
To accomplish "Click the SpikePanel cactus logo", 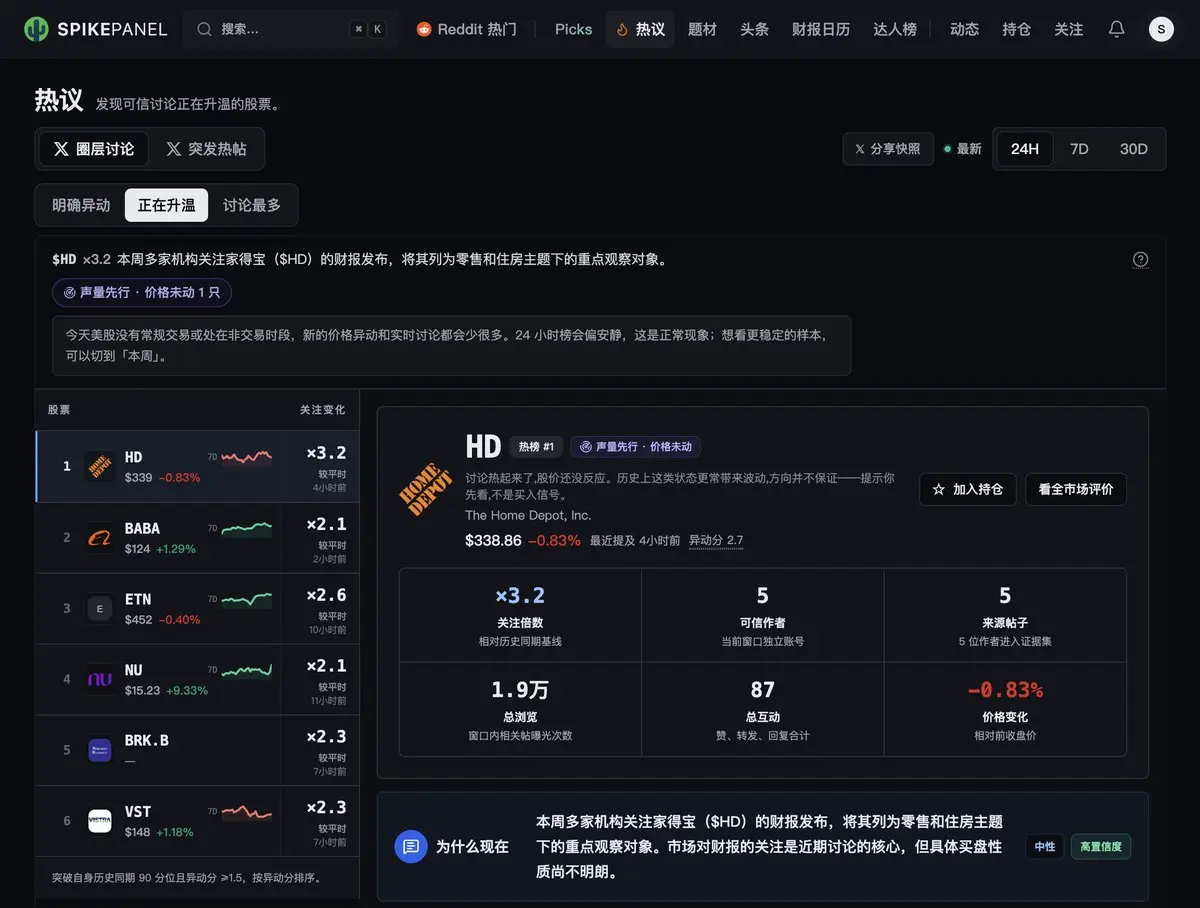I will [x=37, y=29].
